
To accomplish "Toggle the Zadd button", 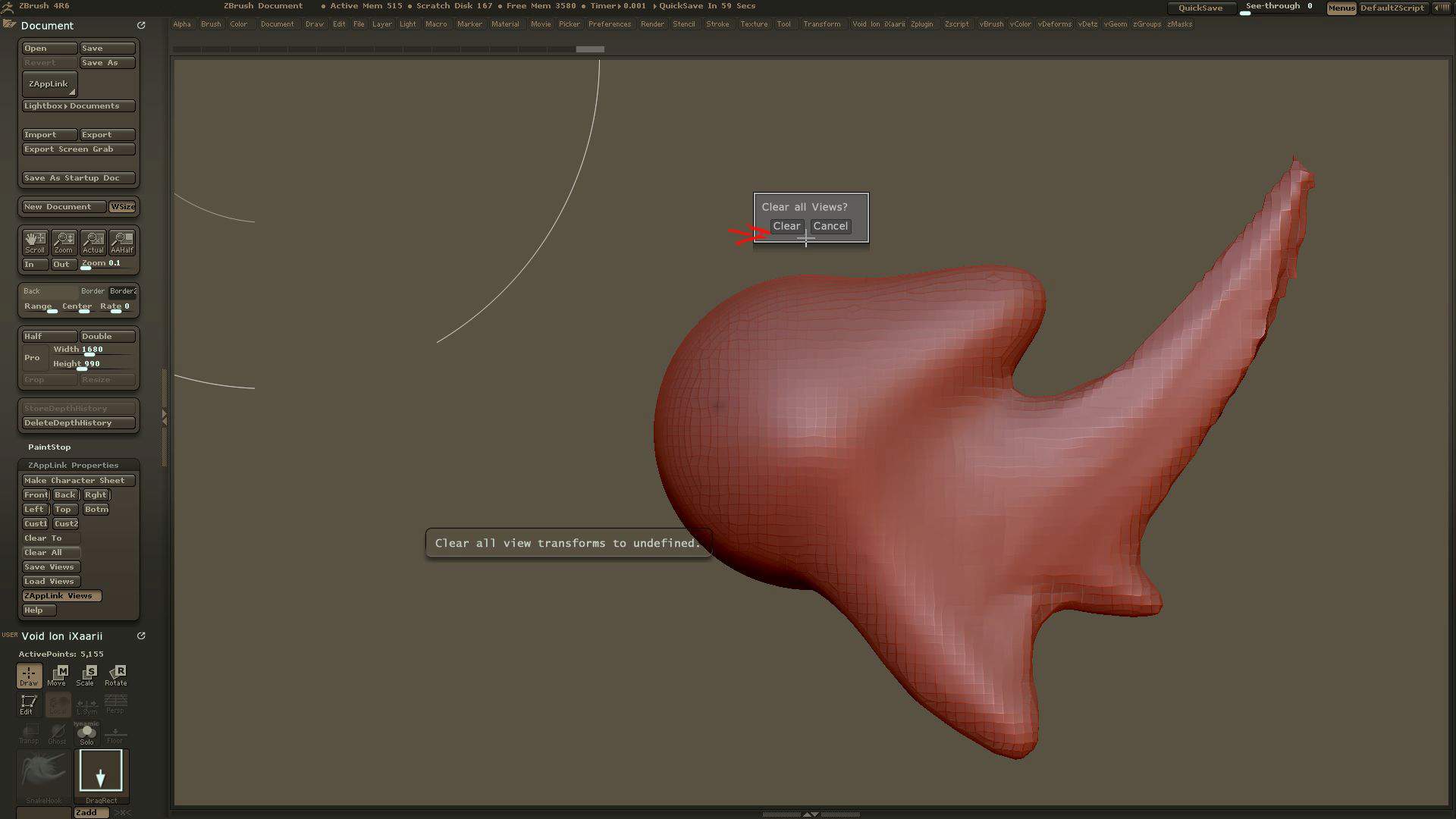I will click(x=91, y=812).
